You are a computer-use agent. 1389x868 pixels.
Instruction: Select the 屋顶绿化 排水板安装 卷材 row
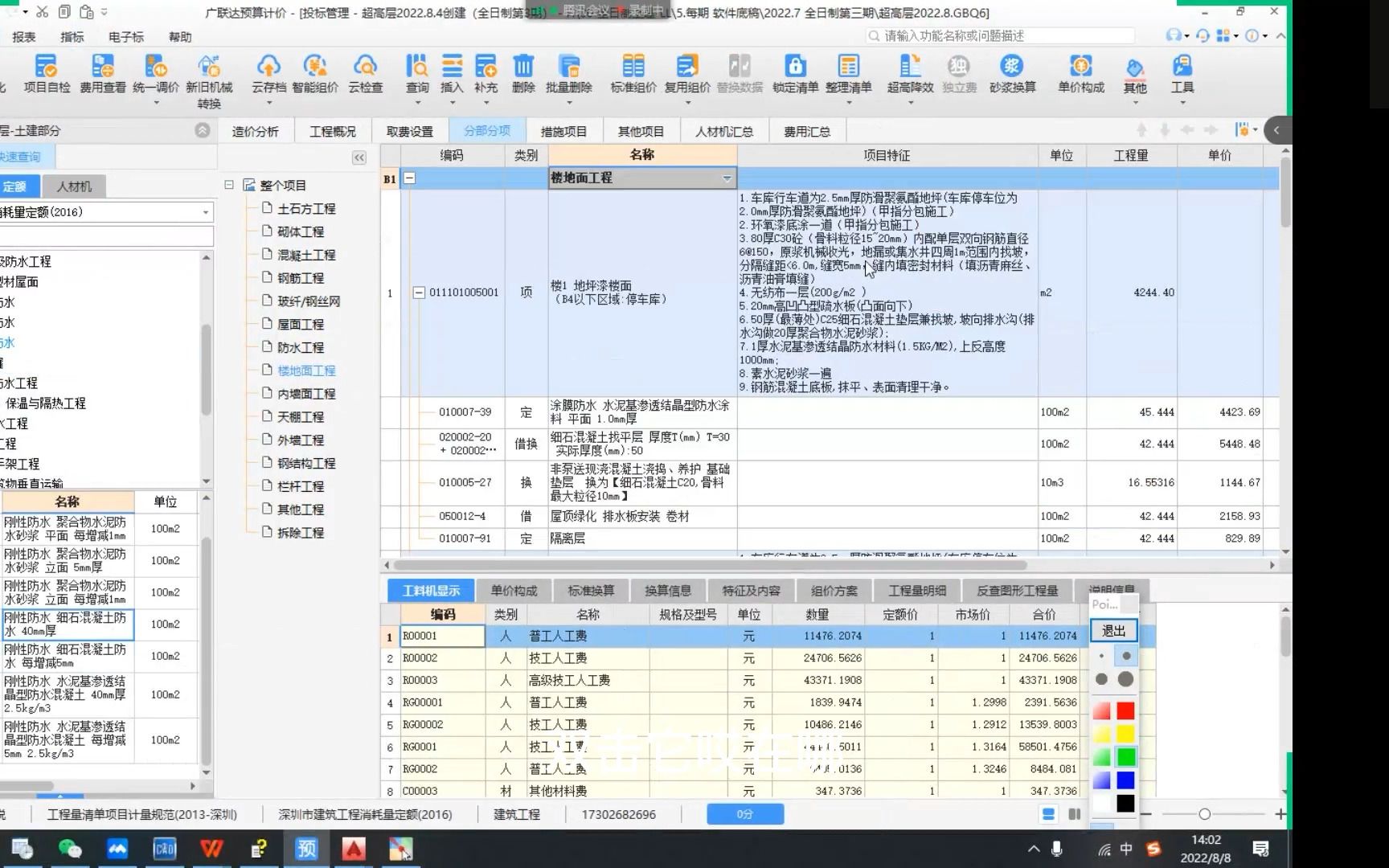pyautogui.click(x=830, y=516)
